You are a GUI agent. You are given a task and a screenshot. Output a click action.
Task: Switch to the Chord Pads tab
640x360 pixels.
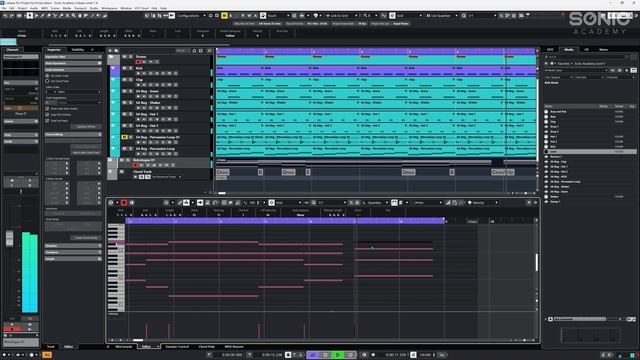(x=207, y=347)
